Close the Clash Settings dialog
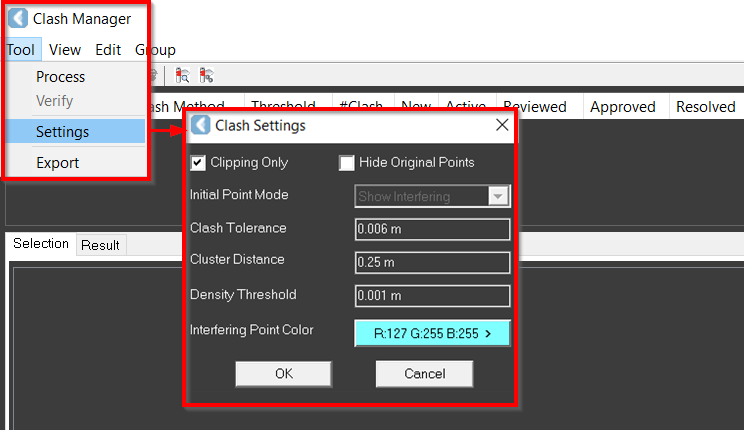The width and height of the screenshot is (744, 430). pos(502,125)
